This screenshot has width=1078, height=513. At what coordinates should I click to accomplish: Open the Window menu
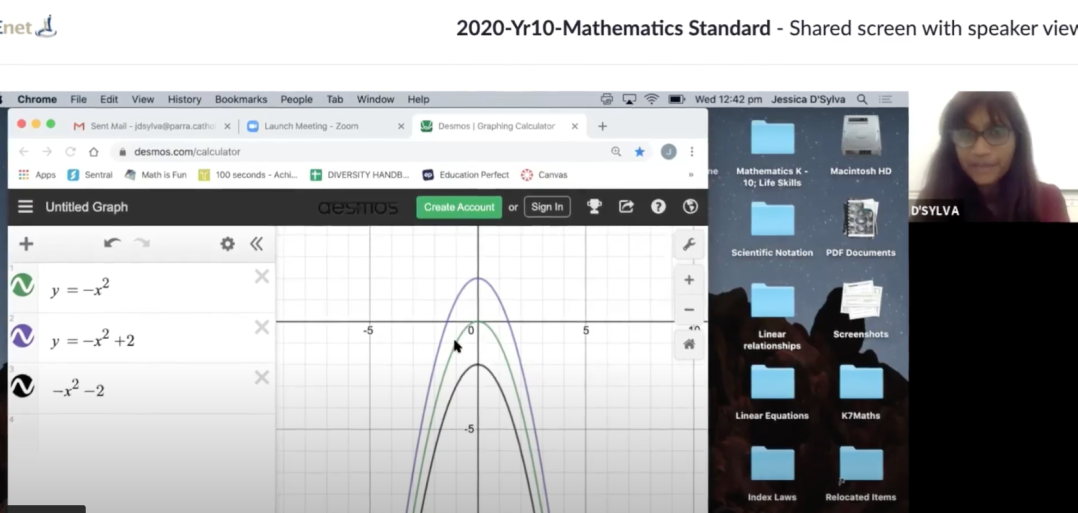[x=375, y=99]
